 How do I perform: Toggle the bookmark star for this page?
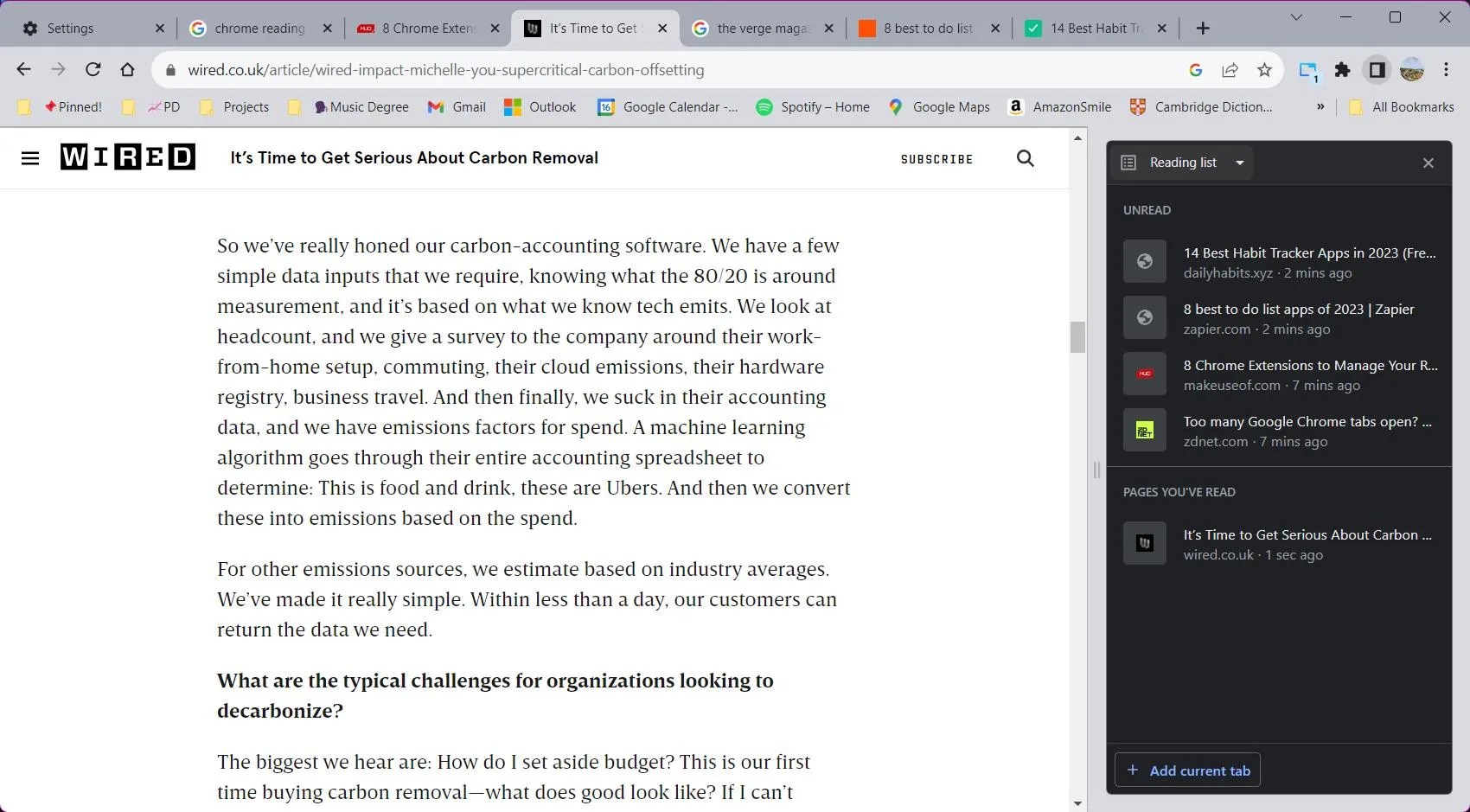click(1265, 70)
